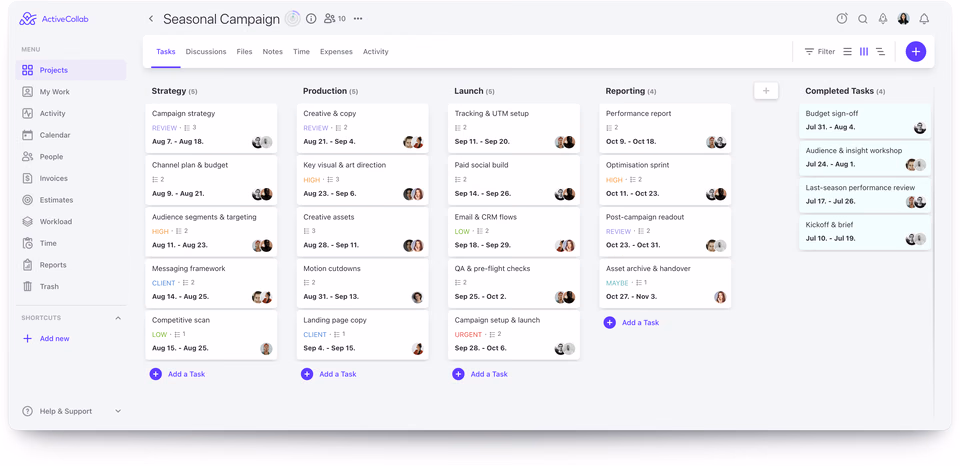Open completed task Budget sign-off
The width and height of the screenshot is (960, 466).
[x=864, y=121]
